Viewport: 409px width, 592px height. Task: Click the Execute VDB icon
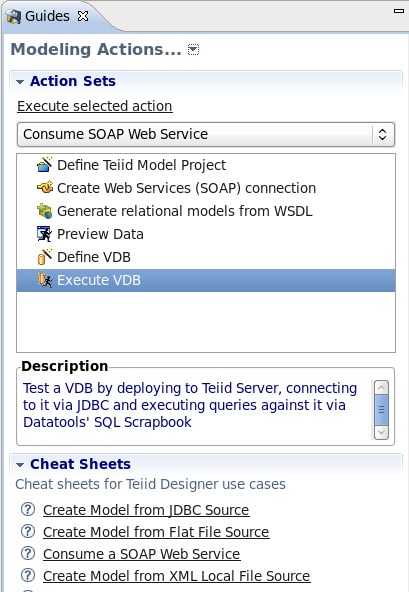[x=45, y=280]
